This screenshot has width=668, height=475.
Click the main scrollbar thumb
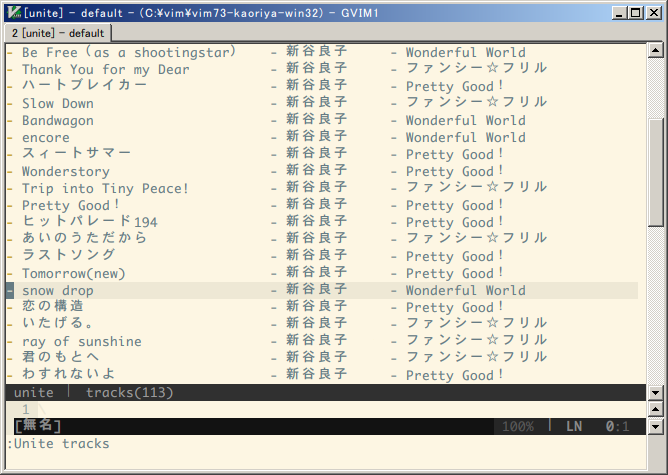coord(655,172)
